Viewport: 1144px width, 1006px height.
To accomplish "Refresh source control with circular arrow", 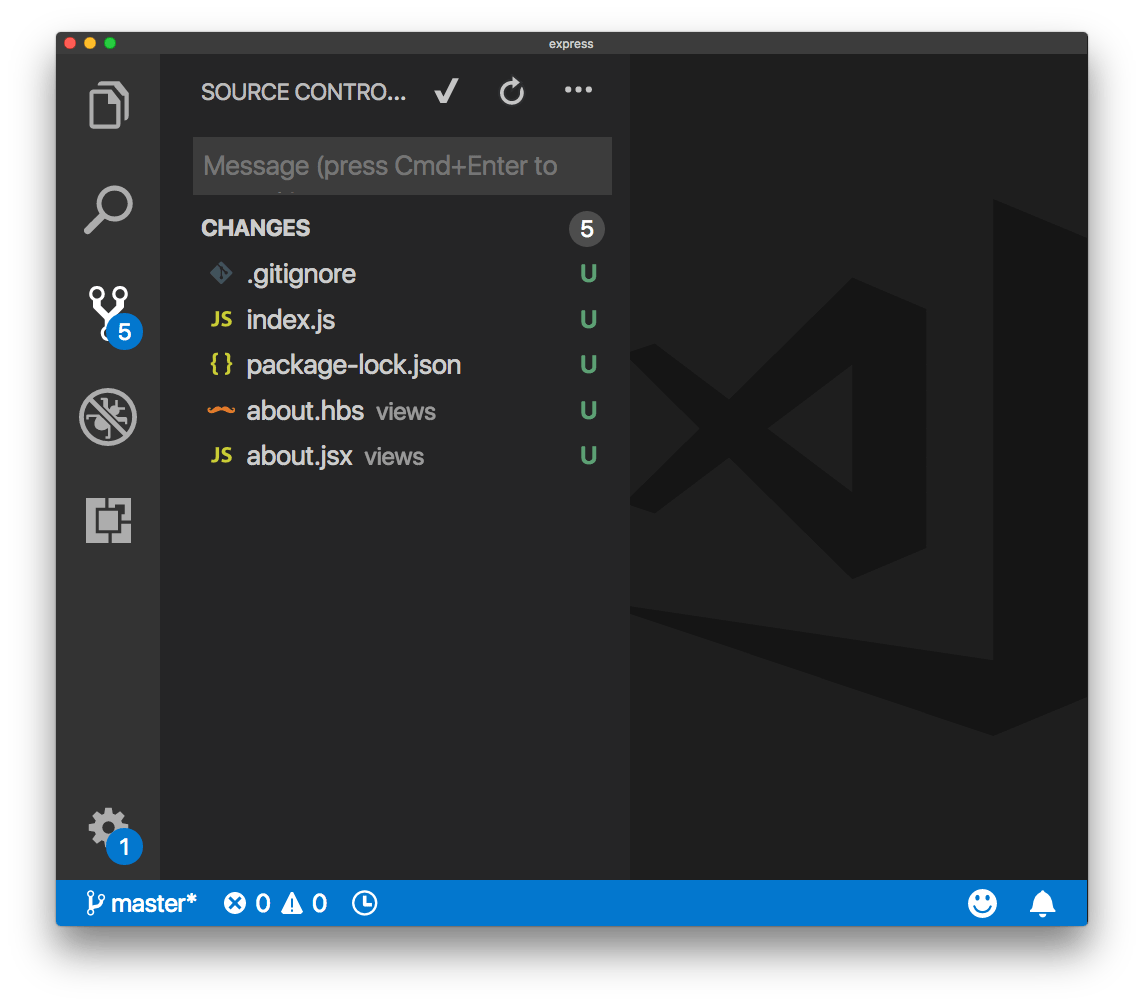I will click(512, 93).
